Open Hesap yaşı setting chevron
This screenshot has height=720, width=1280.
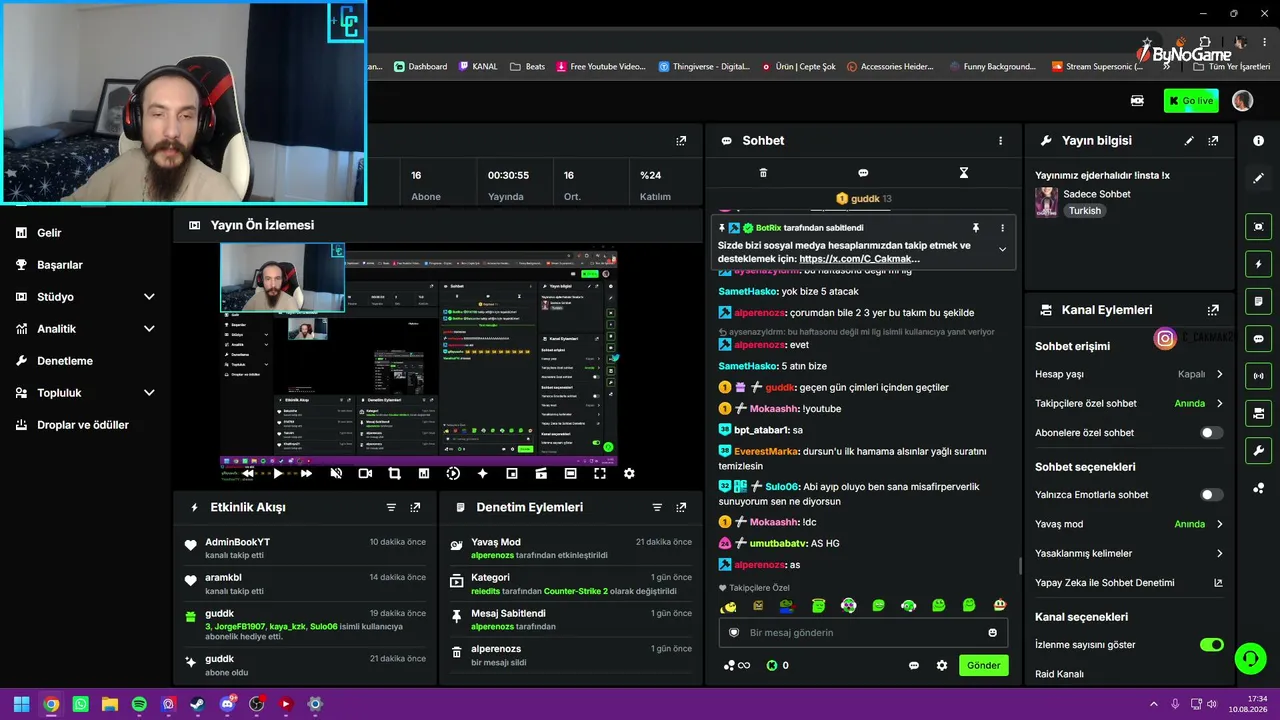[x=1219, y=374]
